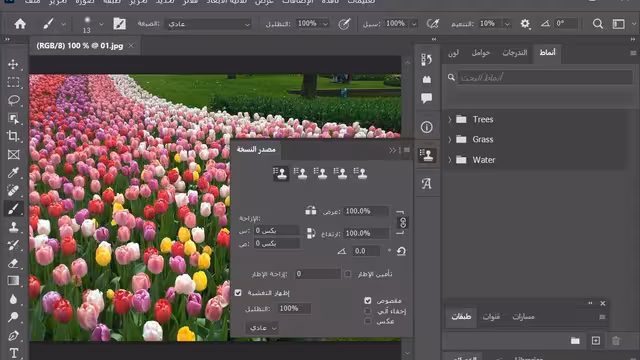Select the Dodge tool
Image resolution: width=640 pixels, height=360 pixels.
tap(13, 317)
